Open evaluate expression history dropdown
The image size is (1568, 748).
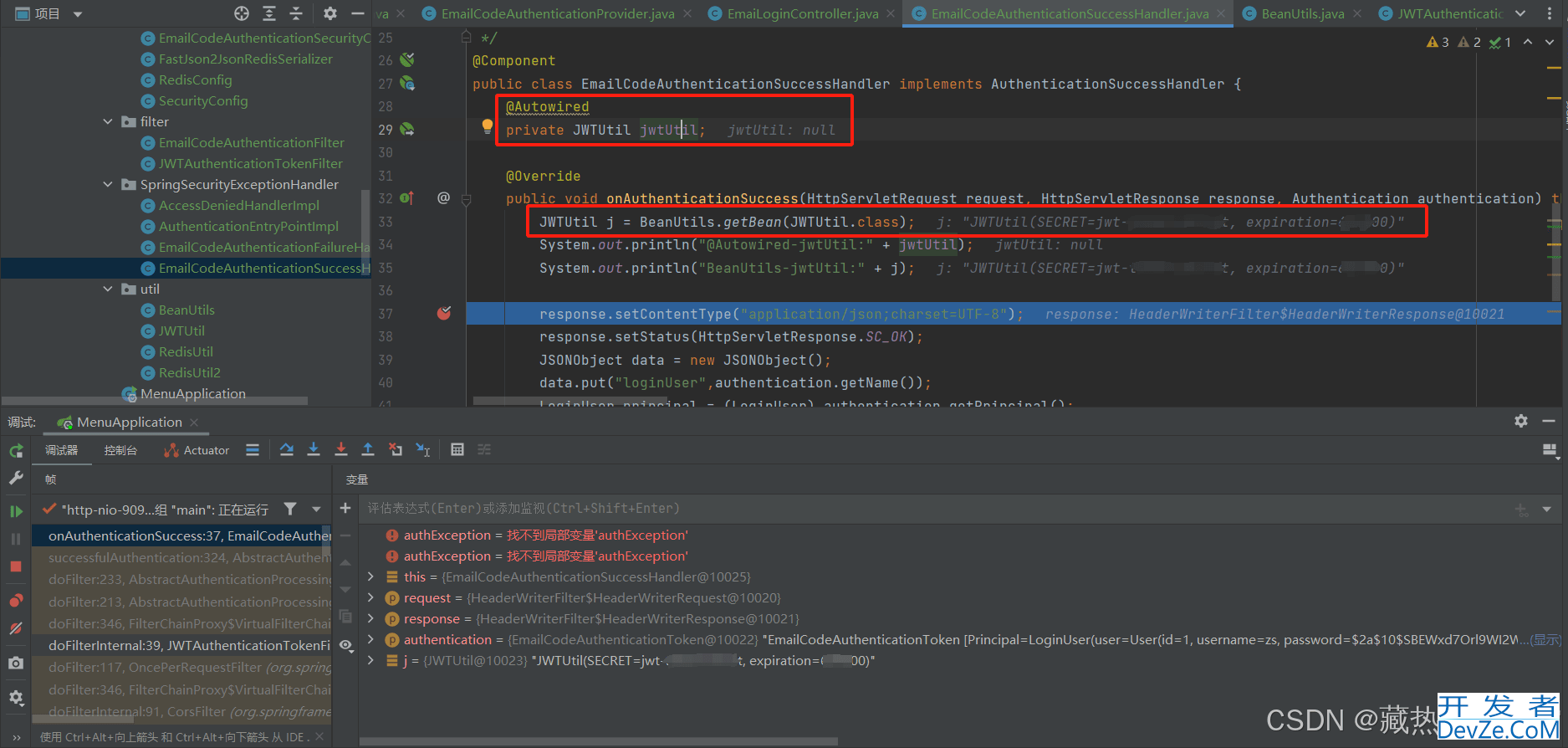tap(1546, 509)
